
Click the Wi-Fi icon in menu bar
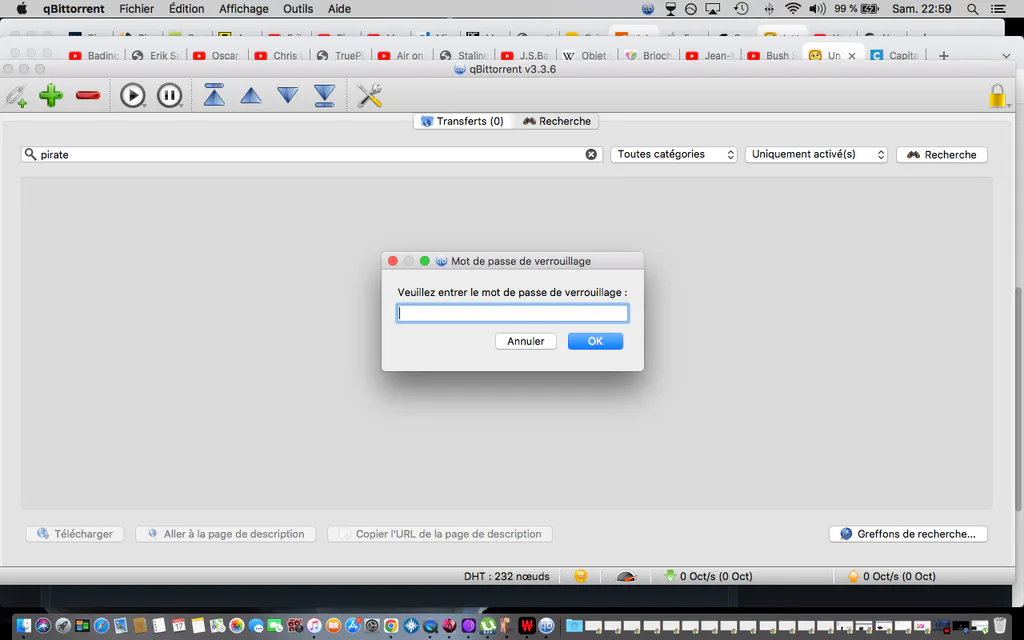[793, 9]
